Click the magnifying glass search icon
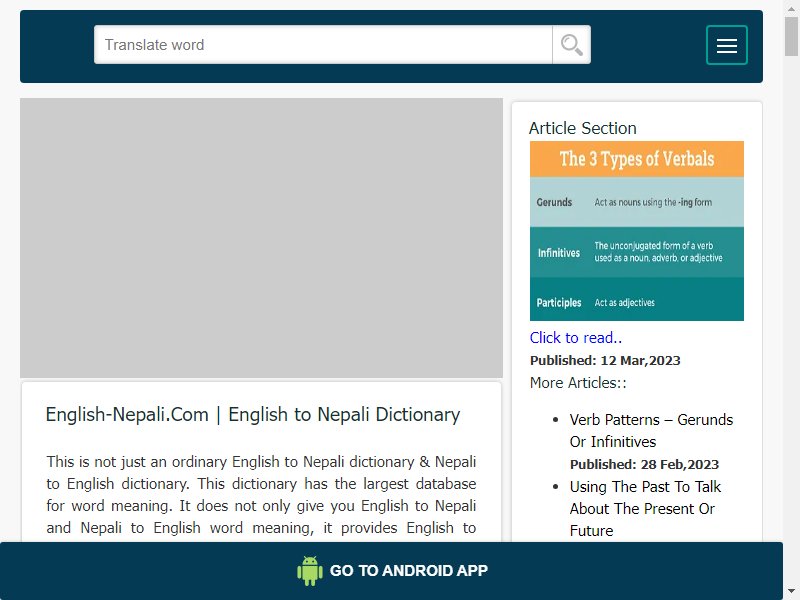The height and width of the screenshot is (600, 800). click(x=571, y=45)
